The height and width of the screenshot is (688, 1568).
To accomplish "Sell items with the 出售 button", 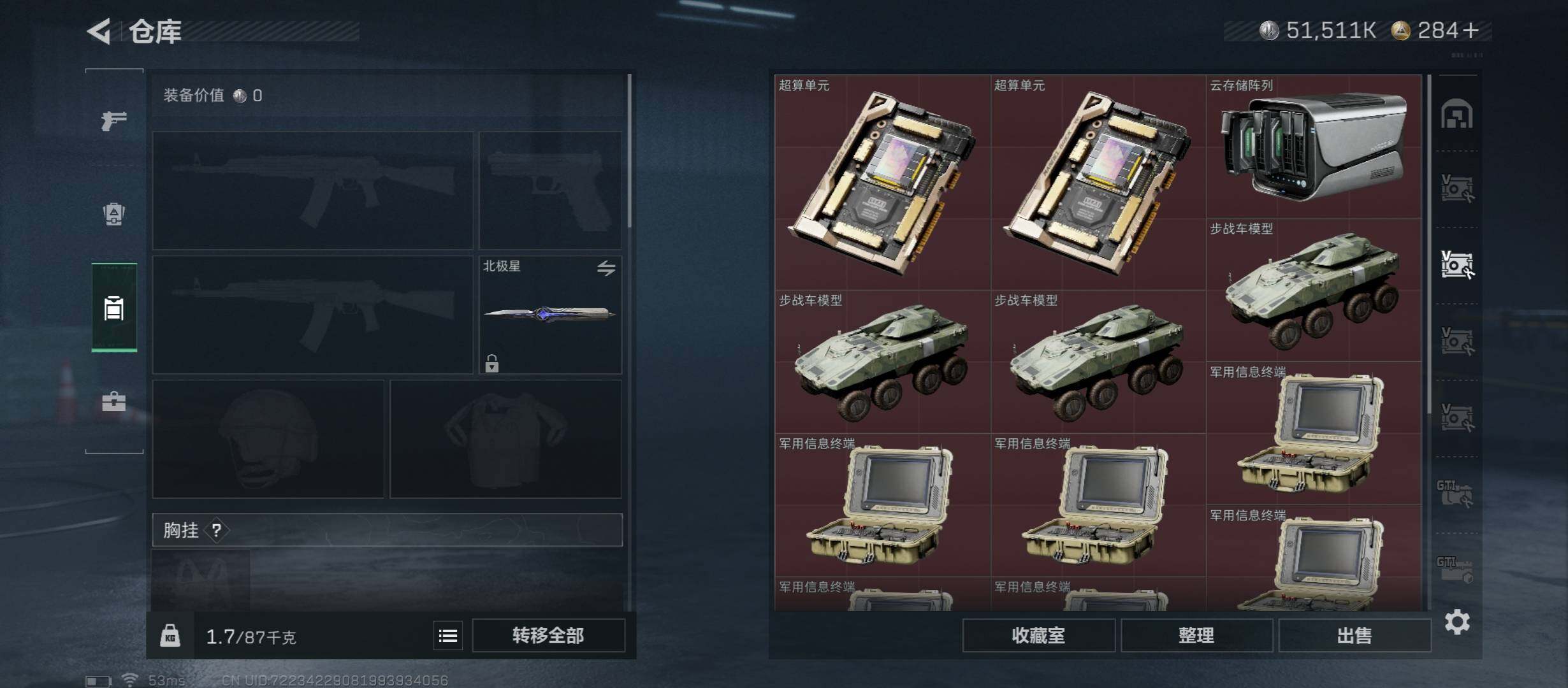I will [1354, 636].
